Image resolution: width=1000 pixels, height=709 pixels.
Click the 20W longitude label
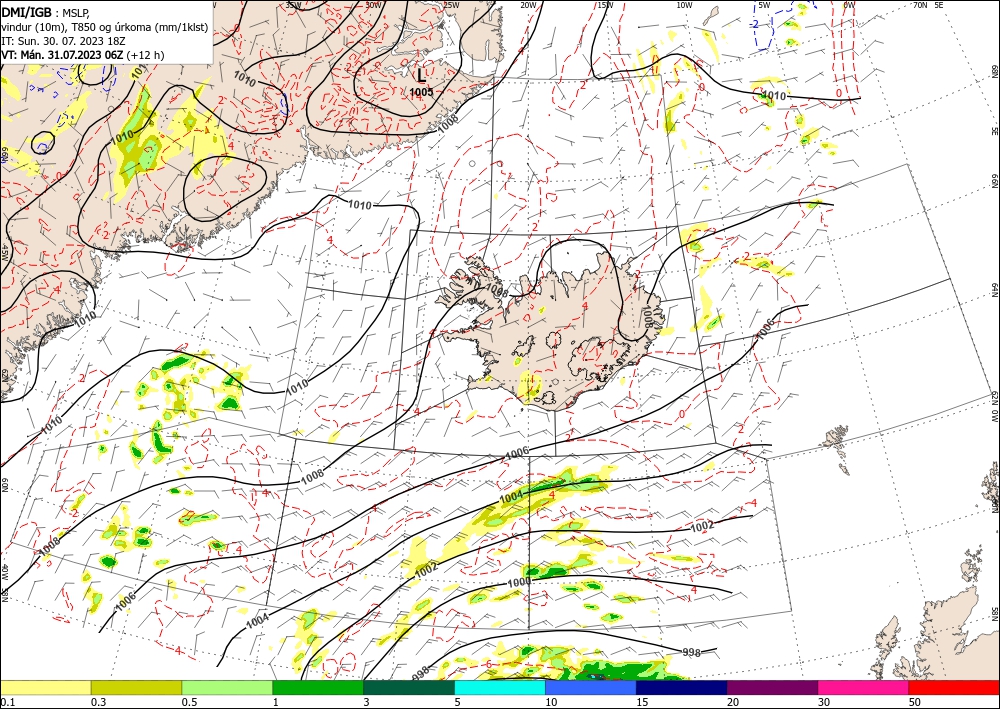[x=528, y=5]
